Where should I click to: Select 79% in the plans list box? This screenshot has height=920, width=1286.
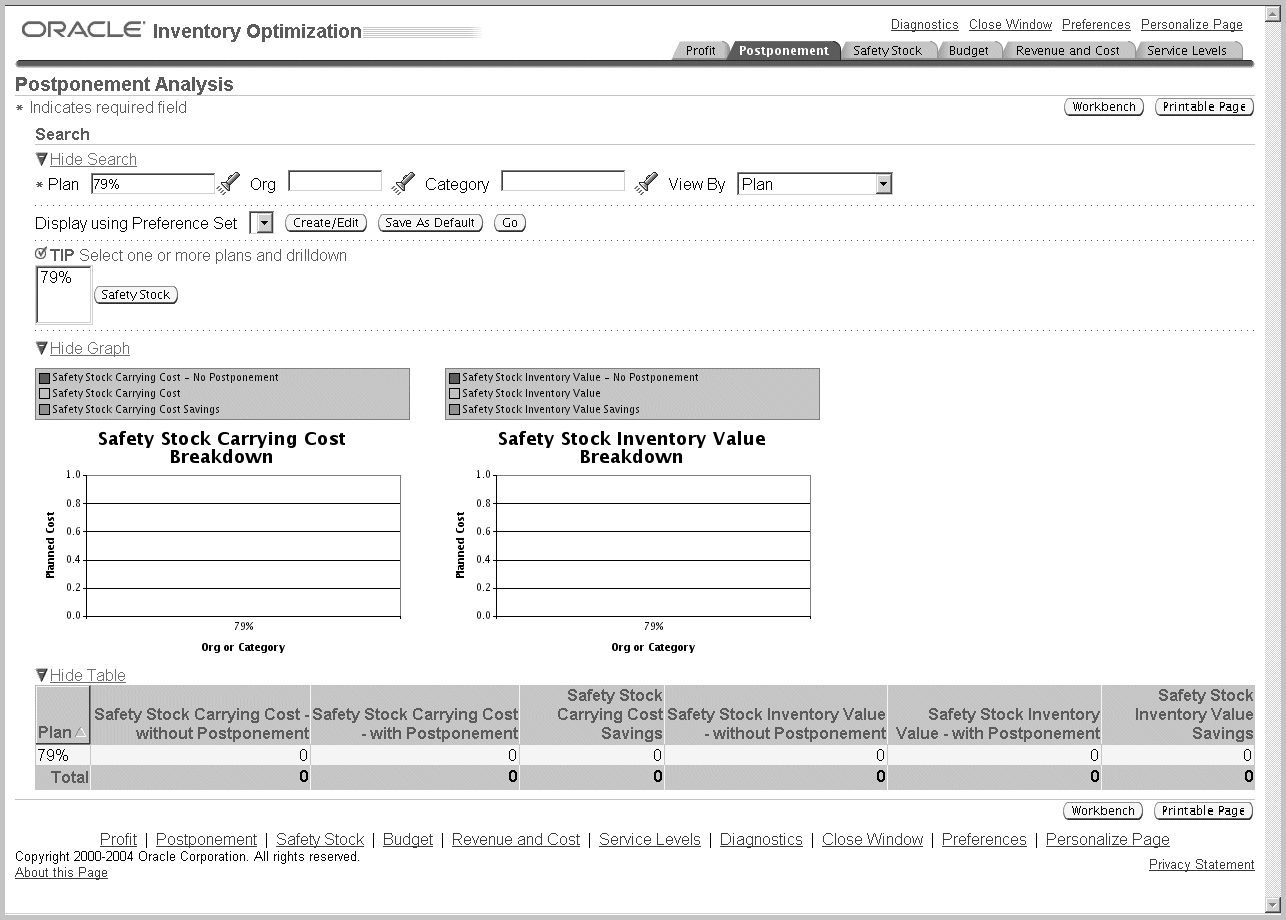pyautogui.click(x=56, y=278)
